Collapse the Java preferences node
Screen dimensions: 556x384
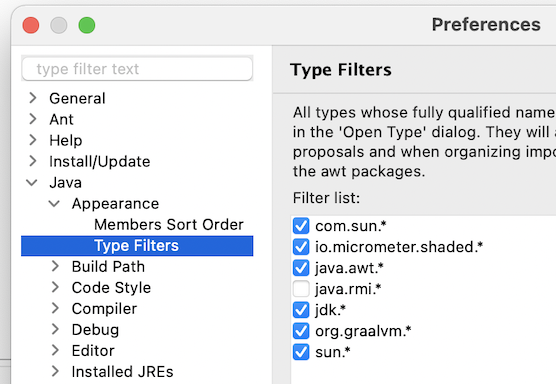coord(32,183)
